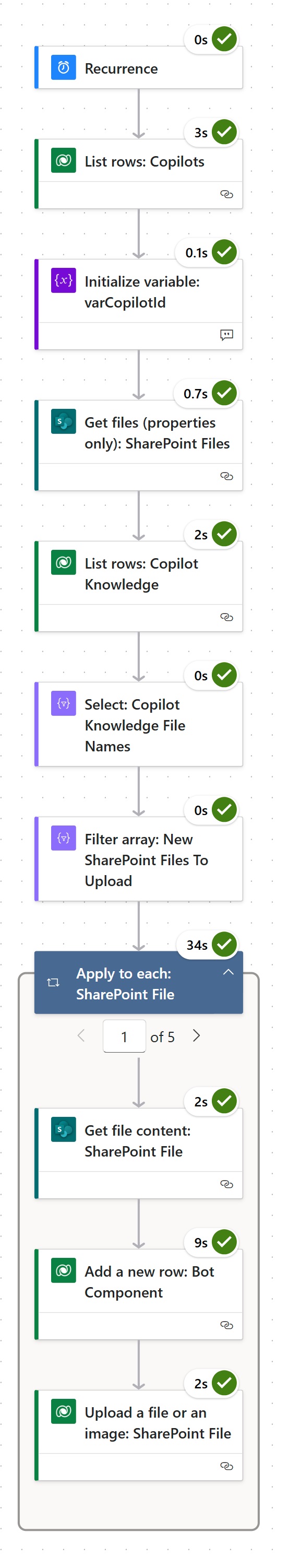
Task: Open the List rows: Copilot Knowledge action
Action: point(139,586)
